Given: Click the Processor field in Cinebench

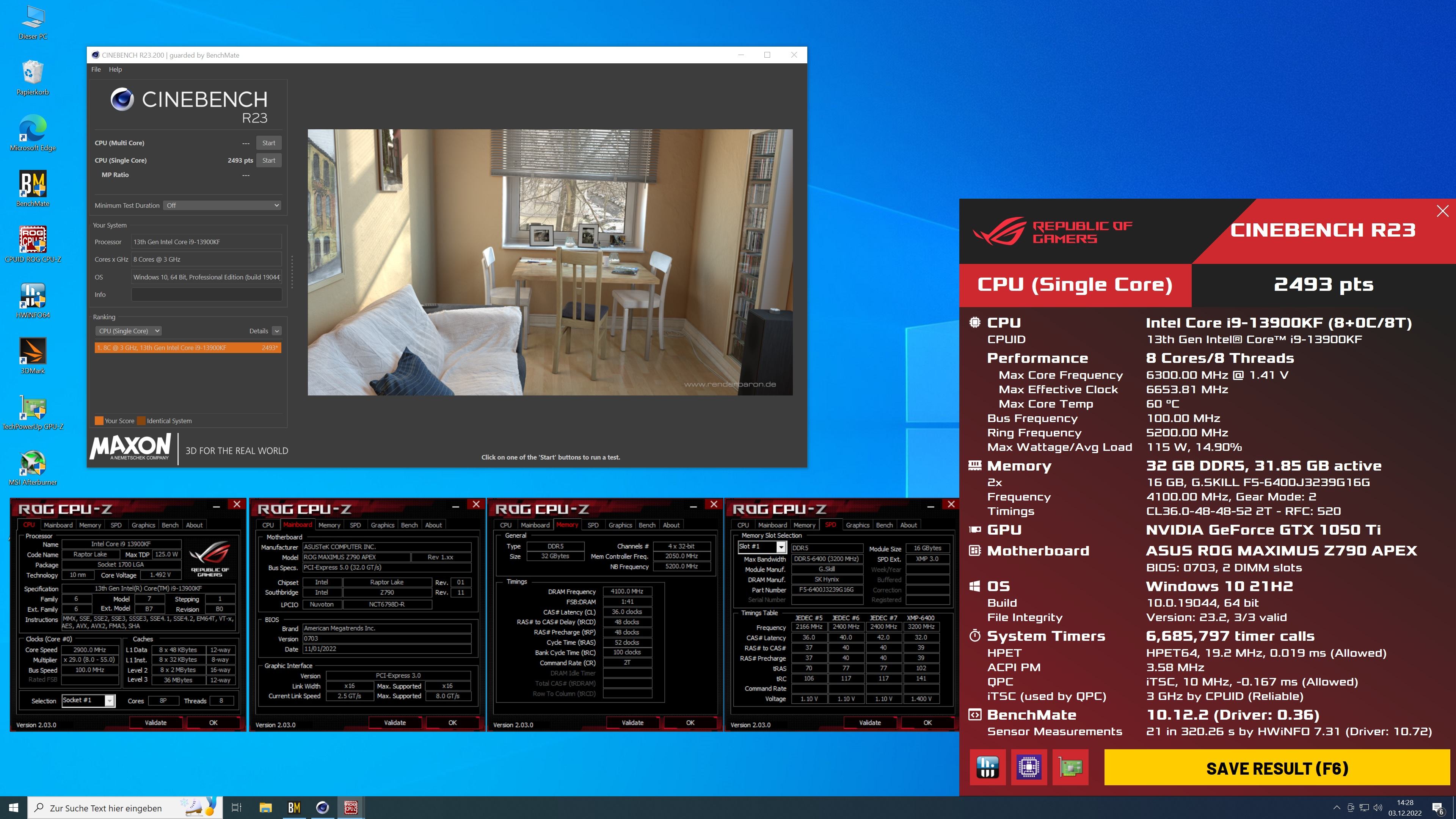Looking at the screenshot, I should [x=206, y=242].
